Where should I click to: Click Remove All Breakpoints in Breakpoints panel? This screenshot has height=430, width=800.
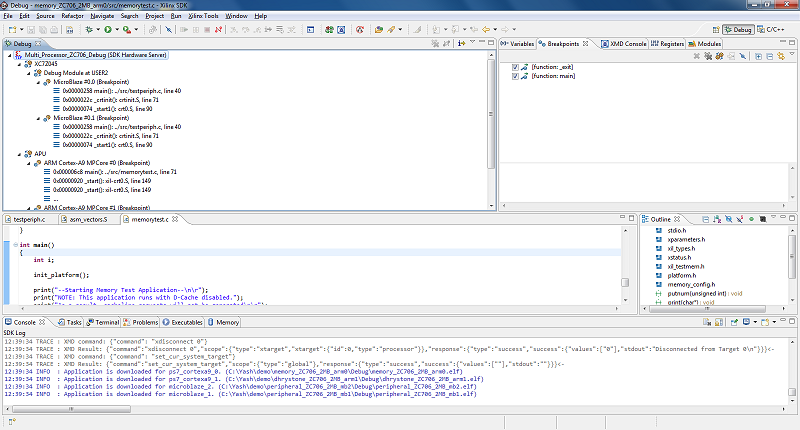(x=708, y=56)
